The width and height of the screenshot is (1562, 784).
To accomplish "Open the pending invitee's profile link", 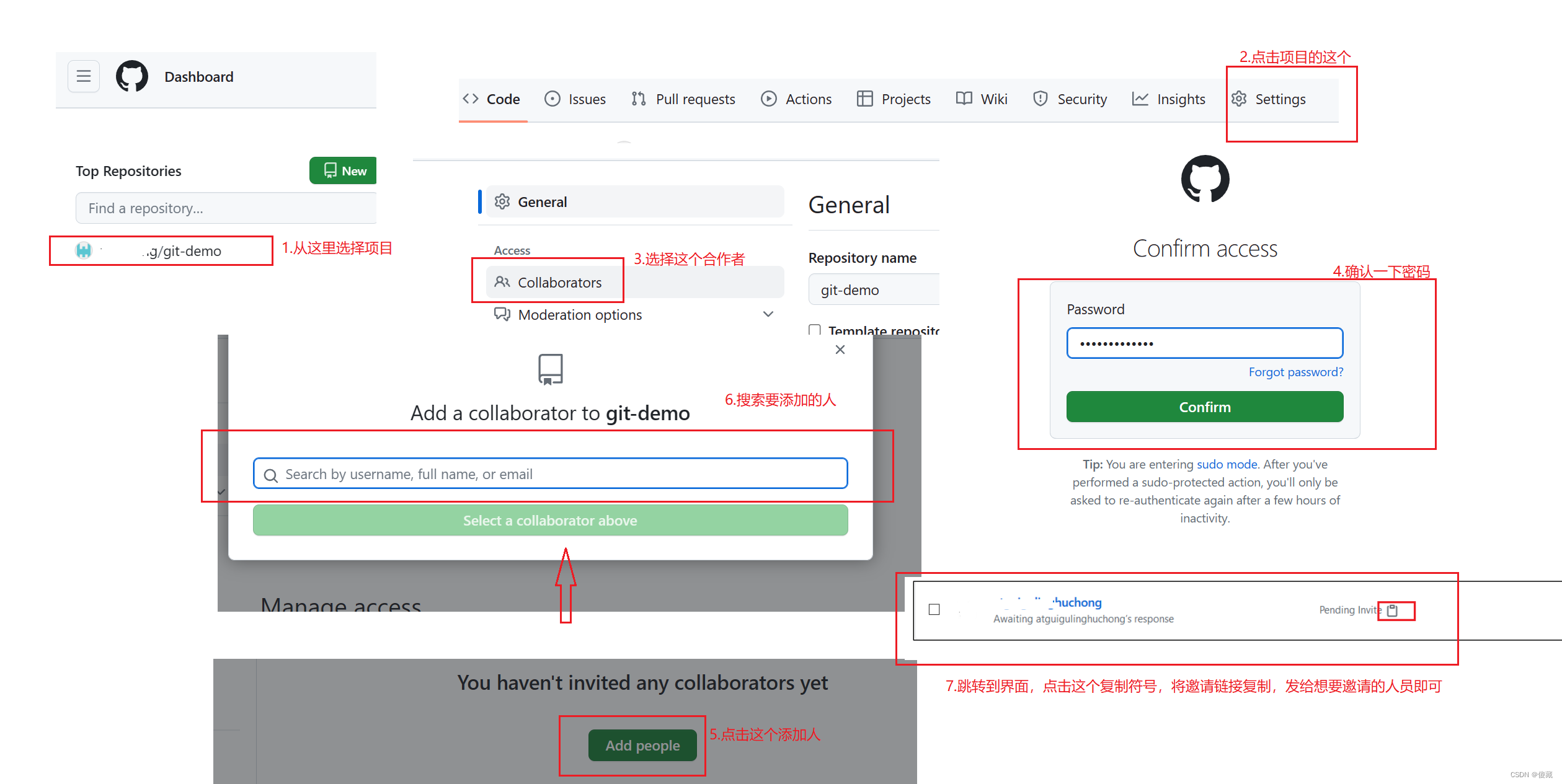I will click(x=1050, y=602).
